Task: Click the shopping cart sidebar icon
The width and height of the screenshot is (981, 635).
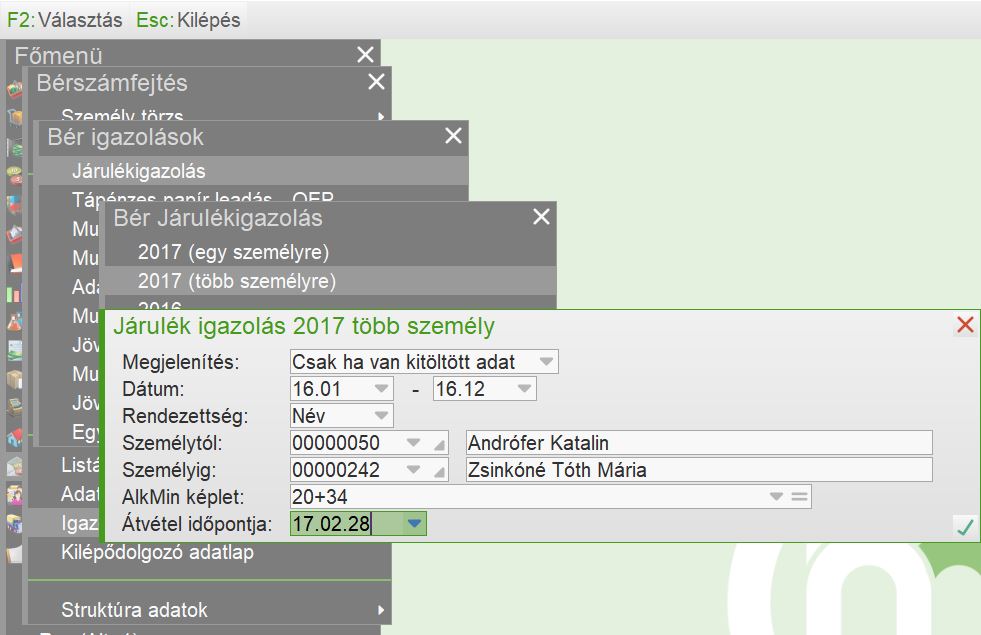Action: pos(14,118)
